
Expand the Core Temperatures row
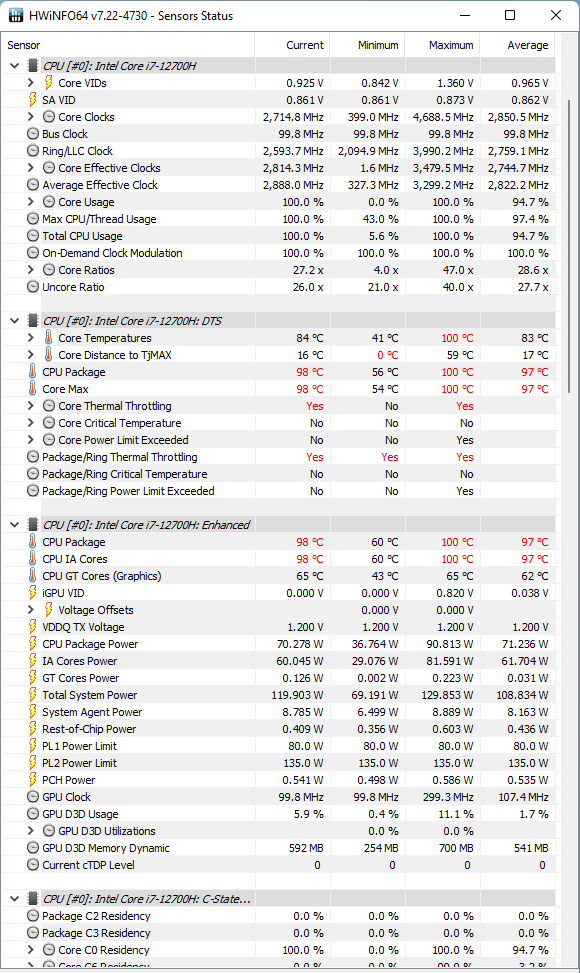[x=30, y=338]
